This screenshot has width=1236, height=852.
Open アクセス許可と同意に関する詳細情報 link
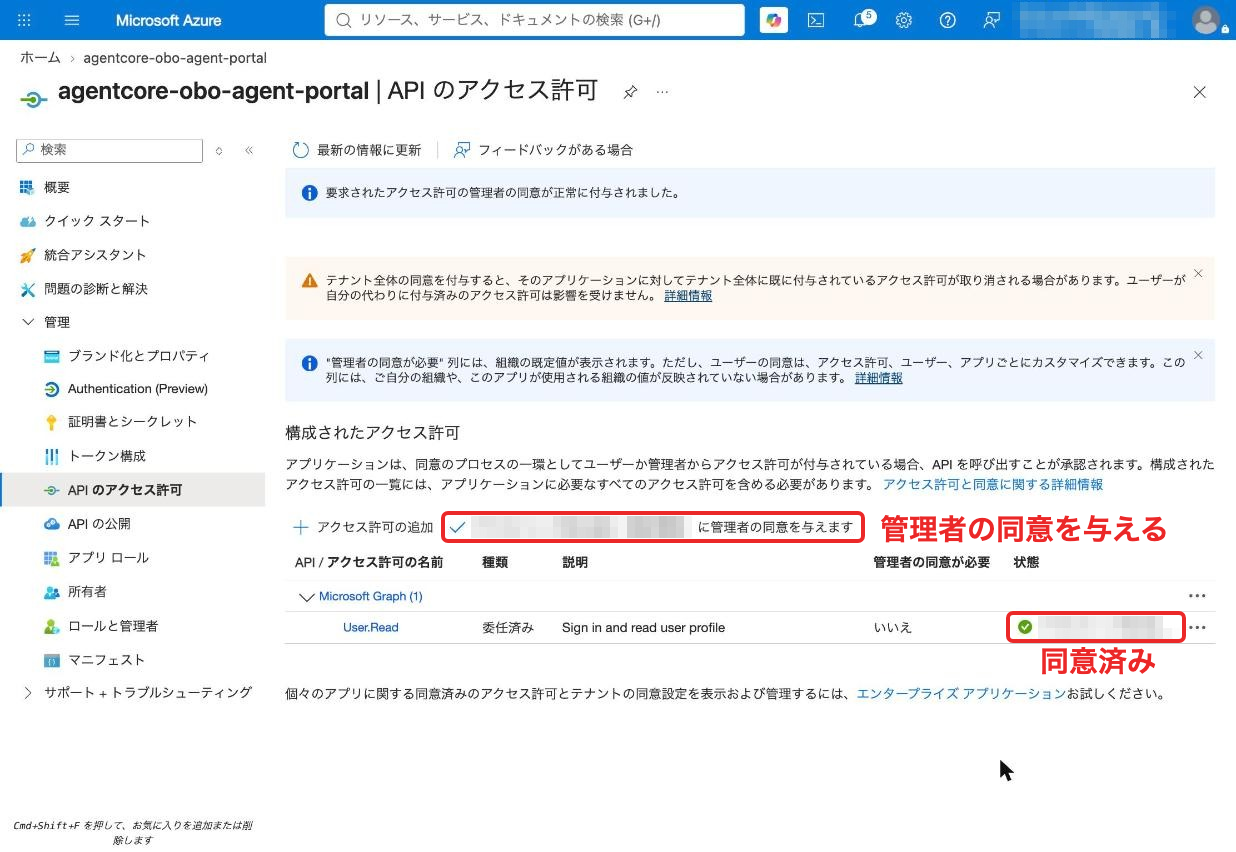[x=993, y=484]
